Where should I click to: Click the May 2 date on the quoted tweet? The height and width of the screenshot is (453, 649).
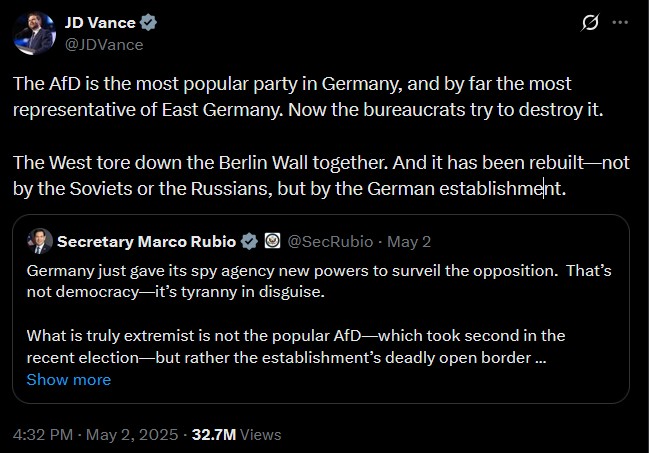point(409,242)
